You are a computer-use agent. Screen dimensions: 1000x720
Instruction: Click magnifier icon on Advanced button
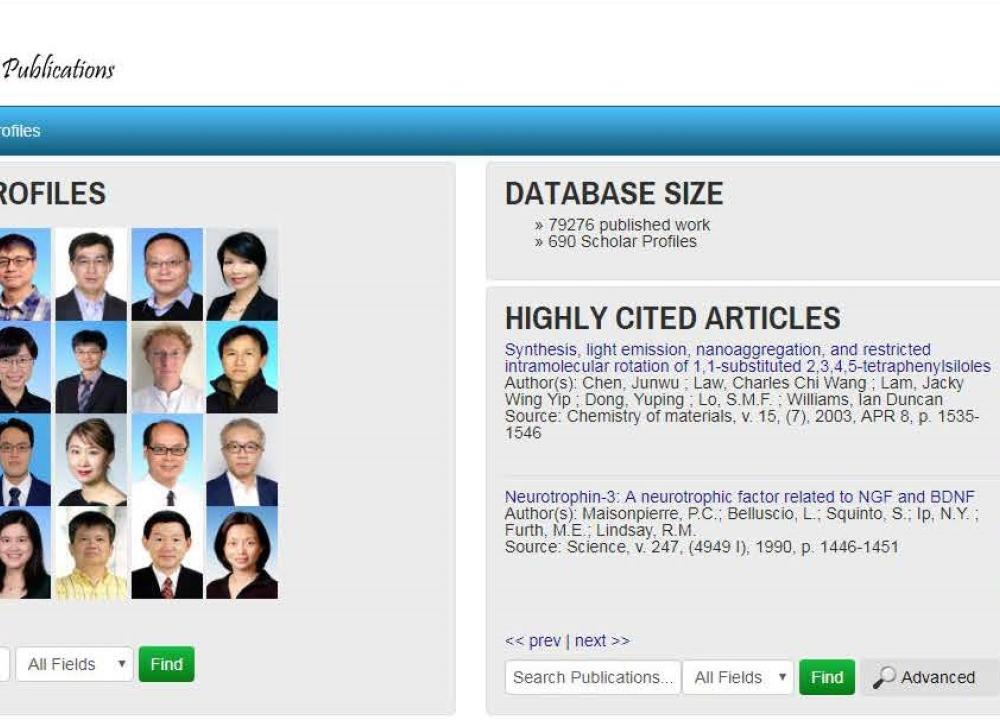(884, 677)
